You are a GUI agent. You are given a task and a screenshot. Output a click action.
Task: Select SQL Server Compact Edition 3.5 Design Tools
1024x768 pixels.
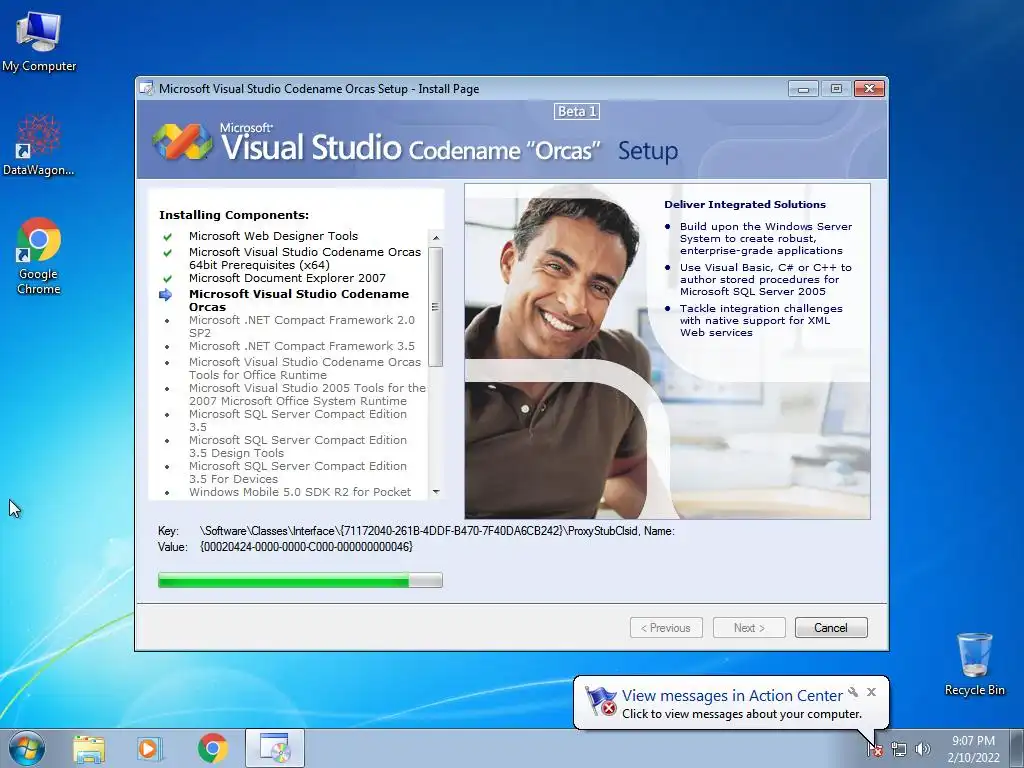tap(298, 447)
